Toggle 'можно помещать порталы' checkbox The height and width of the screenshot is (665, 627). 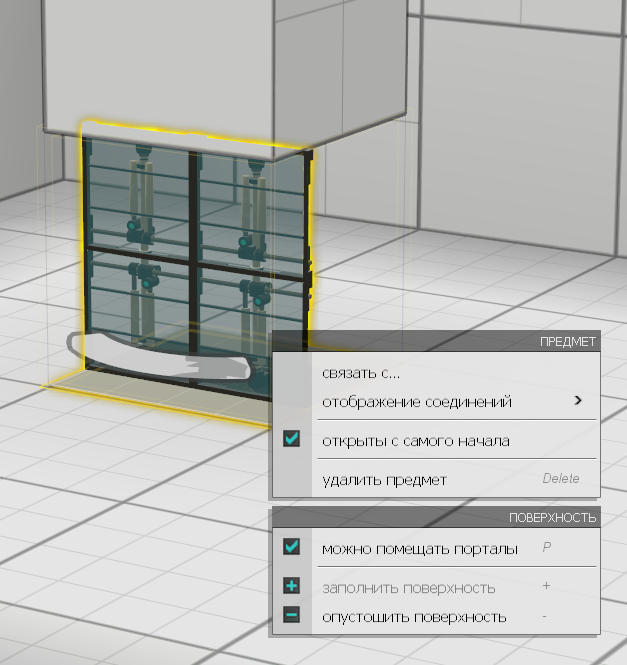click(x=291, y=547)
